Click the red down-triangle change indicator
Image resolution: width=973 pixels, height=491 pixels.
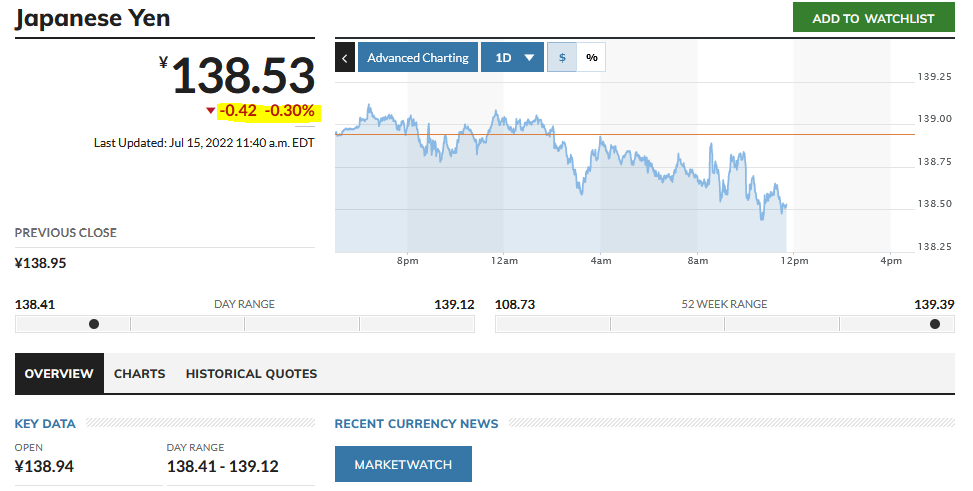[x=210, y=111]
